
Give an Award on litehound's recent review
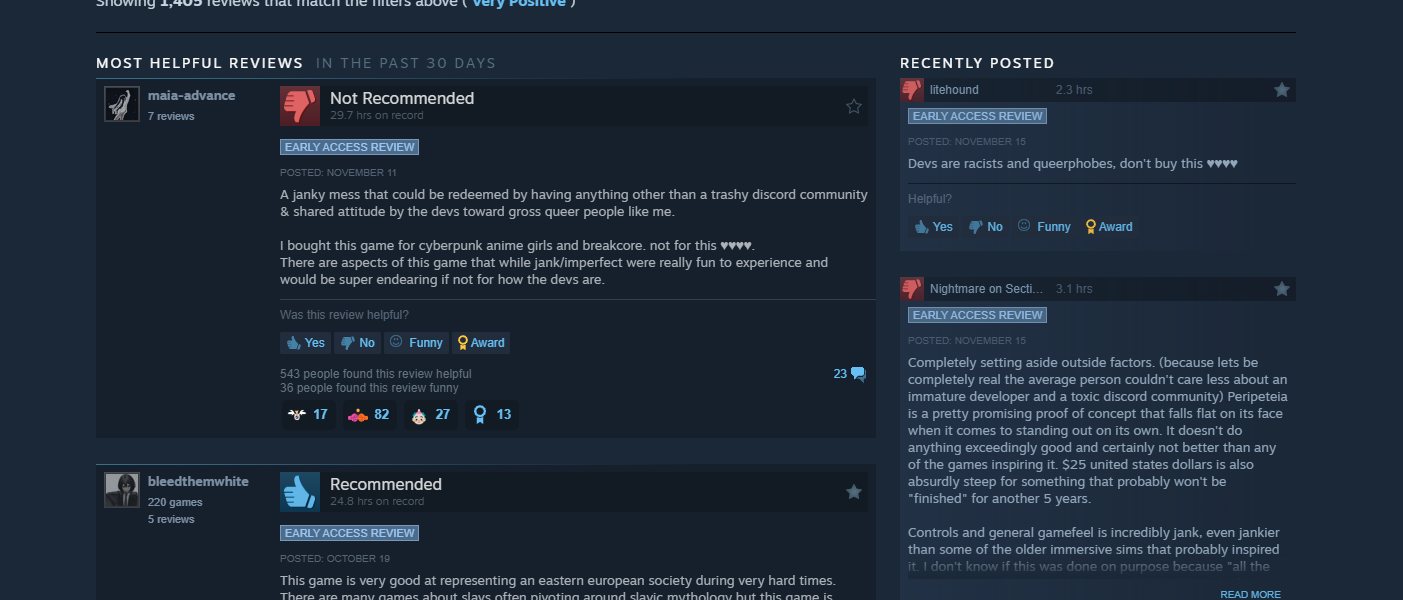coord(1109,227)
